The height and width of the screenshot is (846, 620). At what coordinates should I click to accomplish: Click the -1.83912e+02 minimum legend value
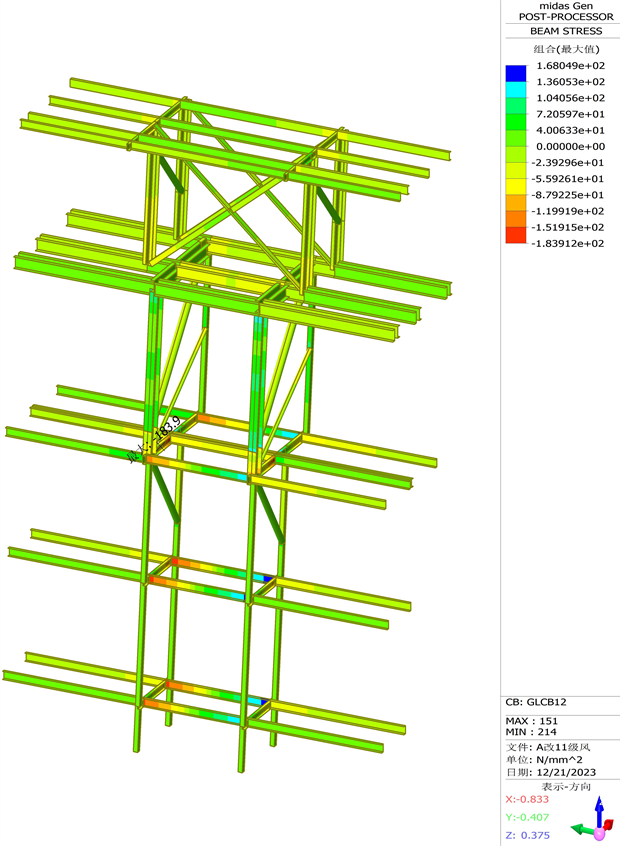(567, 243)
